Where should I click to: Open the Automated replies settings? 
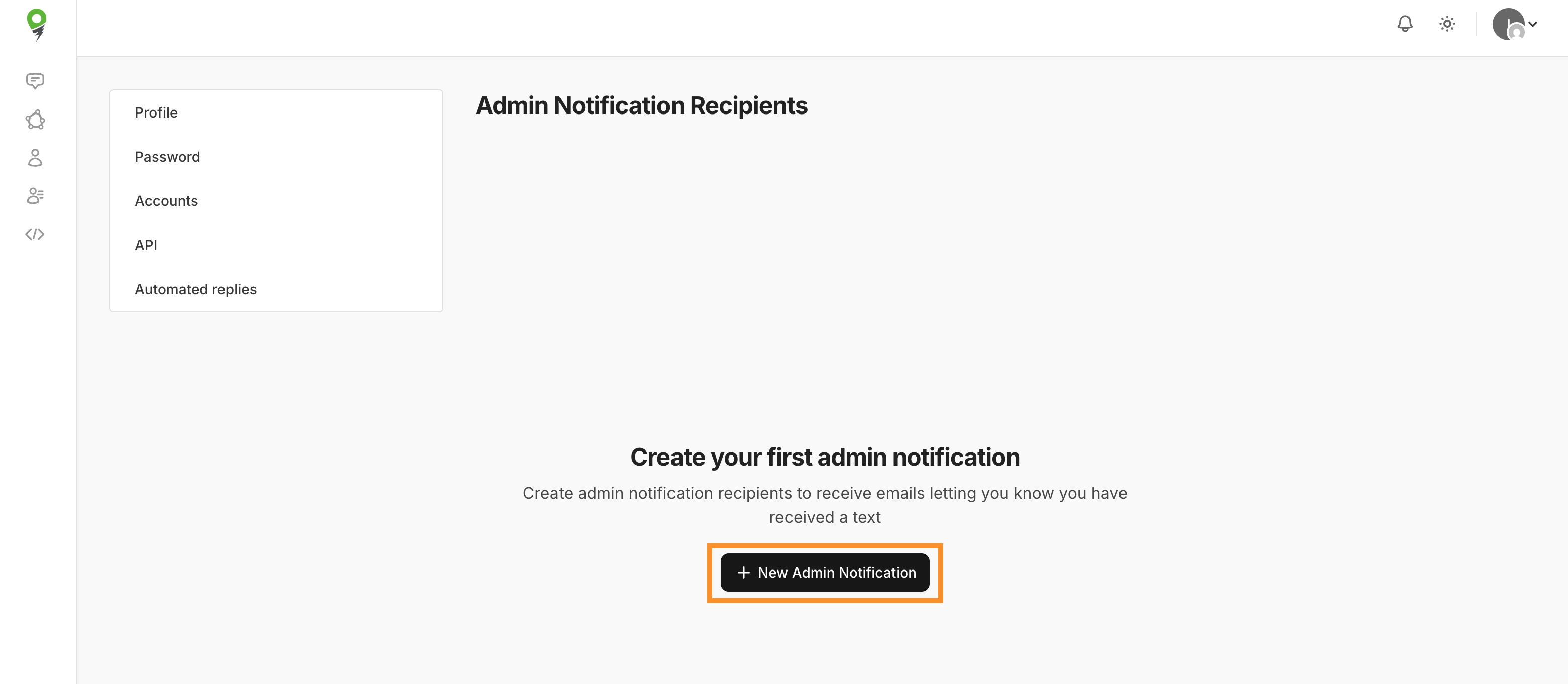195,289
